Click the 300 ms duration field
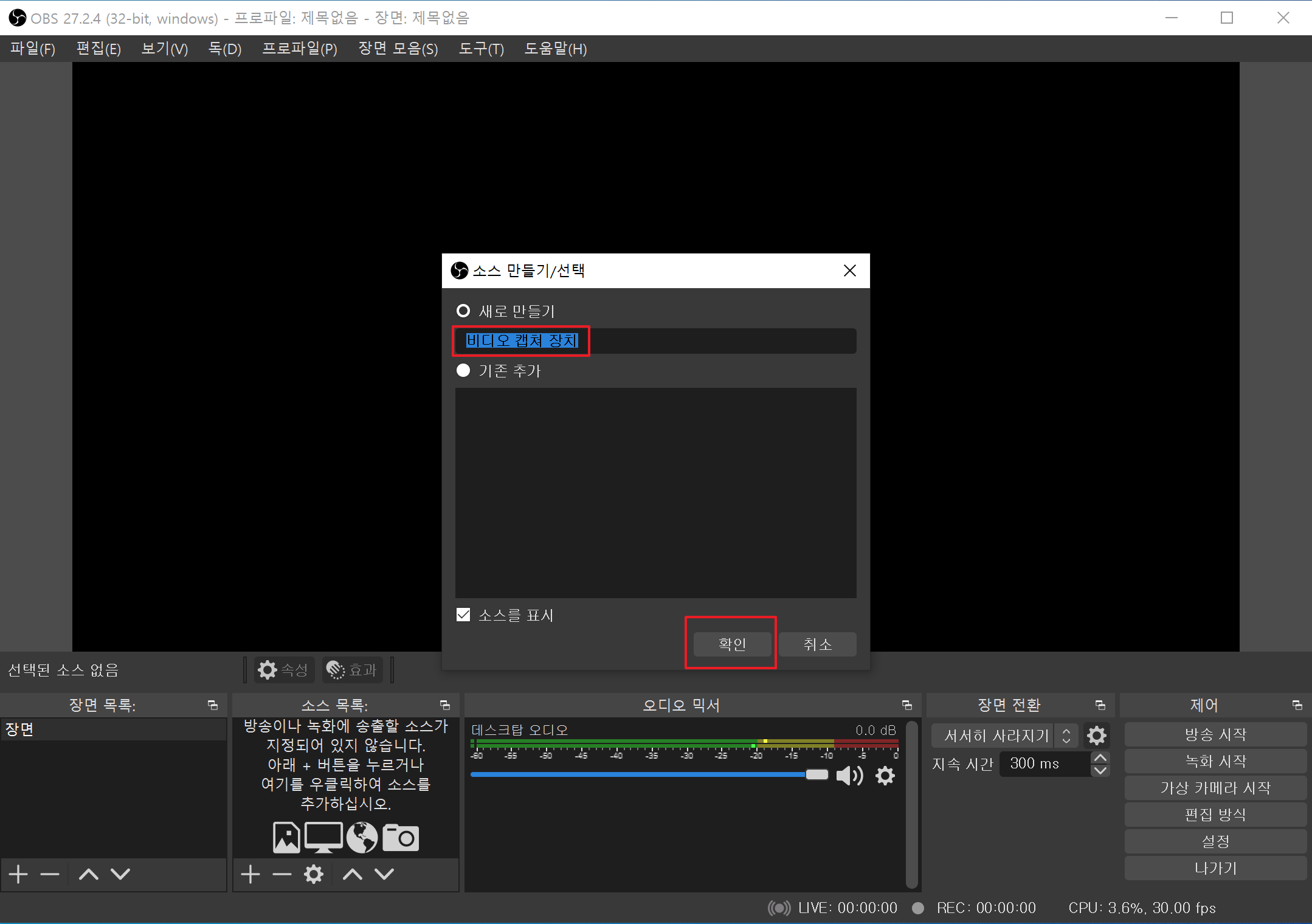The image size is (1312, 924). tap(1044, 764)
